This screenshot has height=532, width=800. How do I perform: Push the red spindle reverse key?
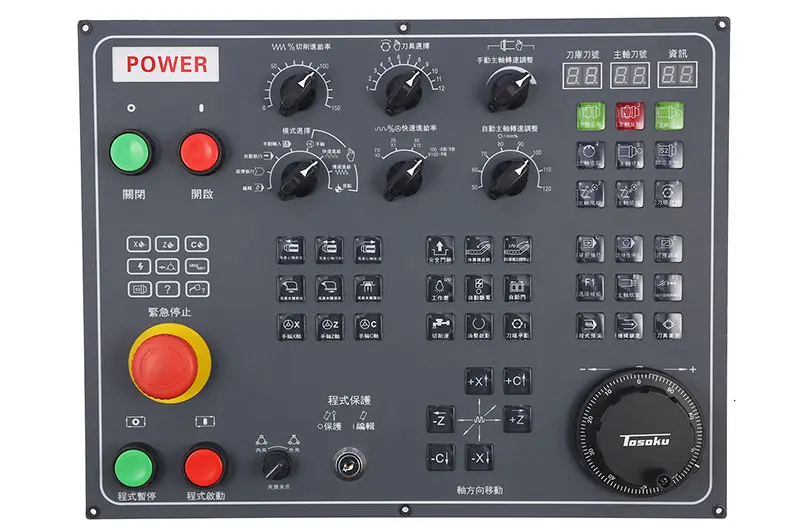pos(629,116)
